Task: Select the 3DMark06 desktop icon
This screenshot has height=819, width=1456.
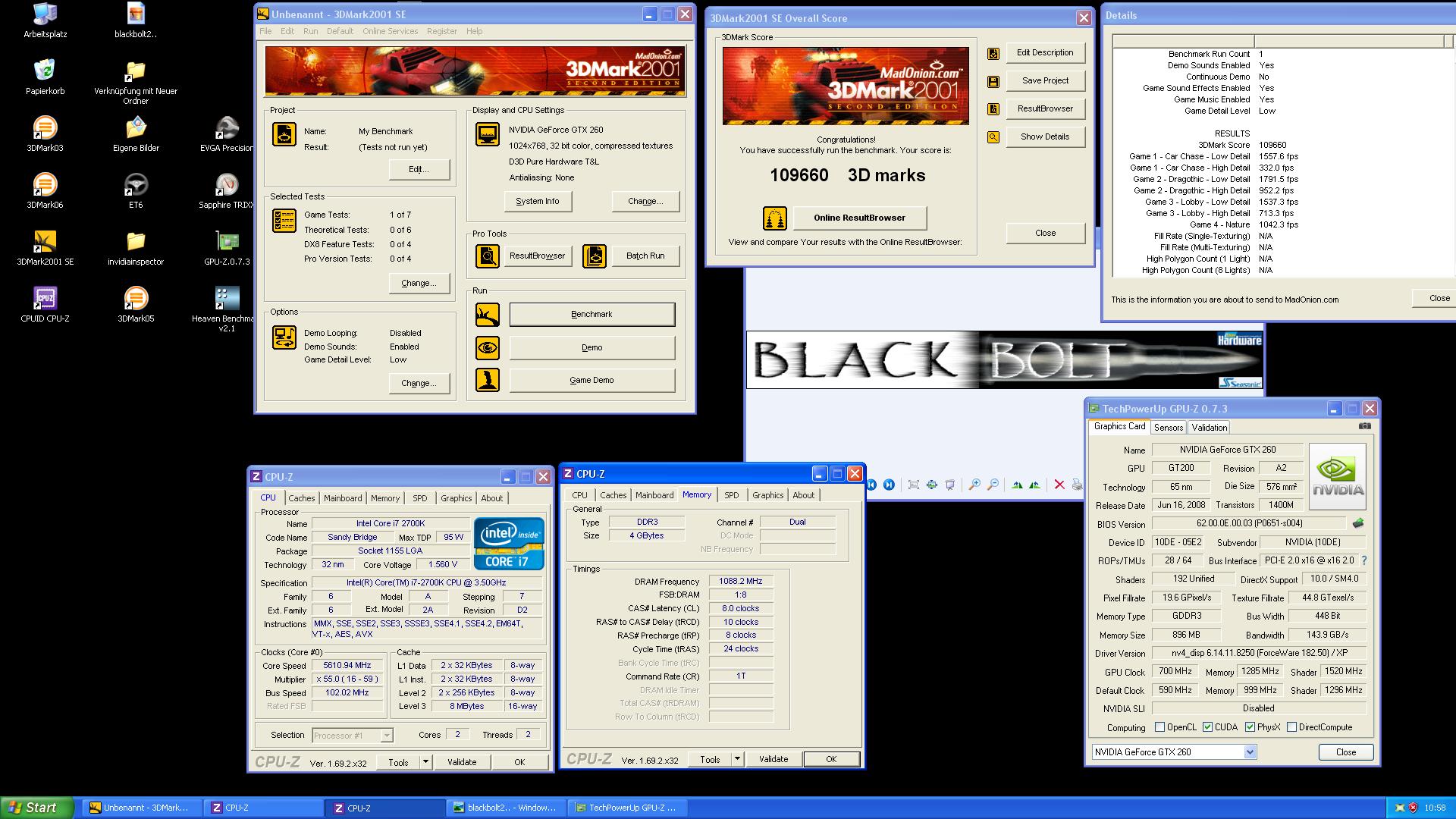Action: [45, 185]
